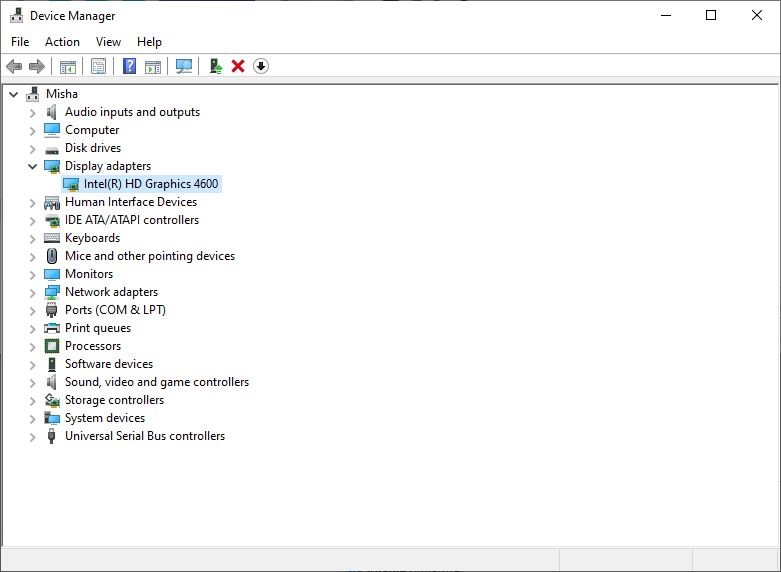Click the Keyboards icon
Viewport: 781px width, 572px height.
tap(52, 238)
